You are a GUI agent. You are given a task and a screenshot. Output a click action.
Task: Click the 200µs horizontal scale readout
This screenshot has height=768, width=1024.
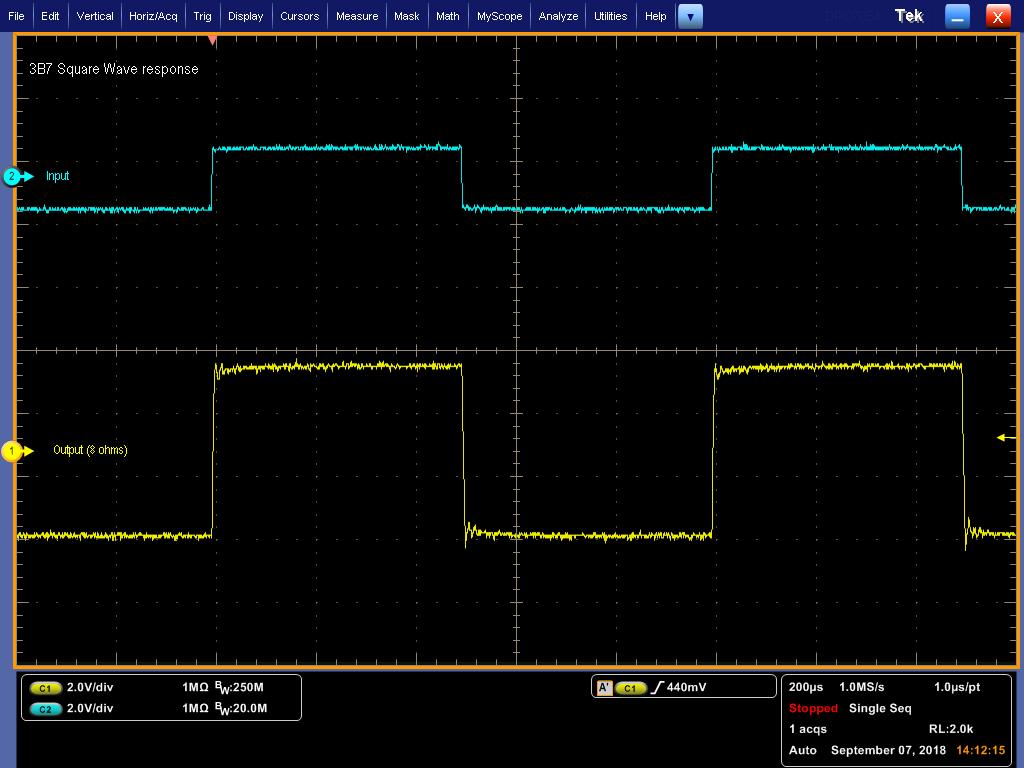click(806, 688)
